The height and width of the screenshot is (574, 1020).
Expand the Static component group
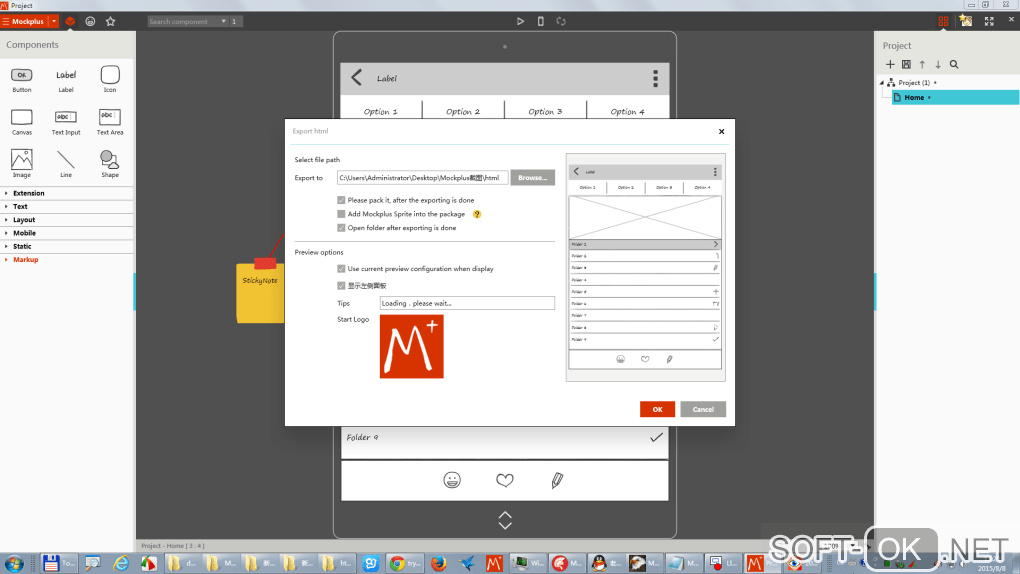[67, 247]
